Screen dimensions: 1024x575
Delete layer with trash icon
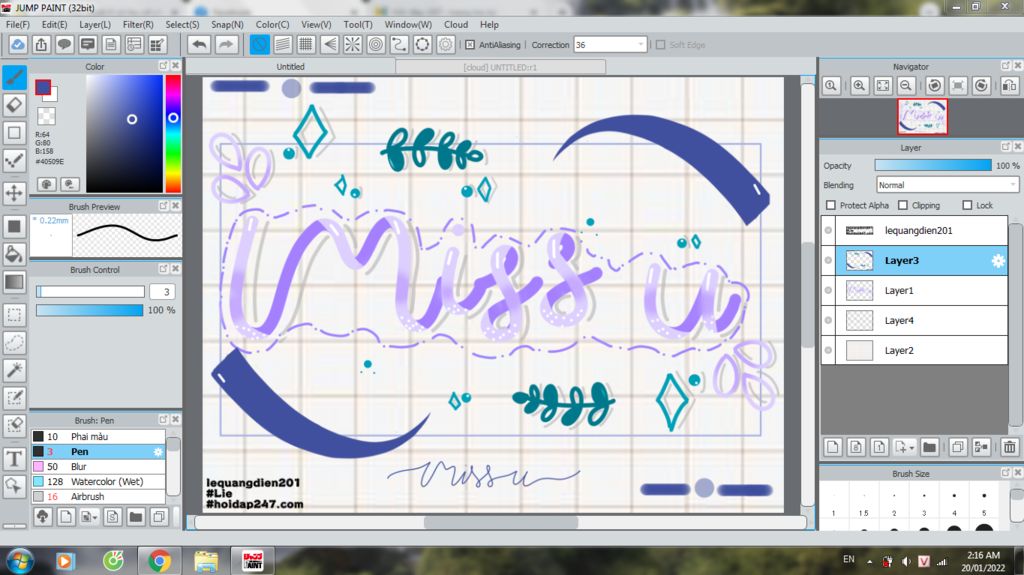(1010, 447)
